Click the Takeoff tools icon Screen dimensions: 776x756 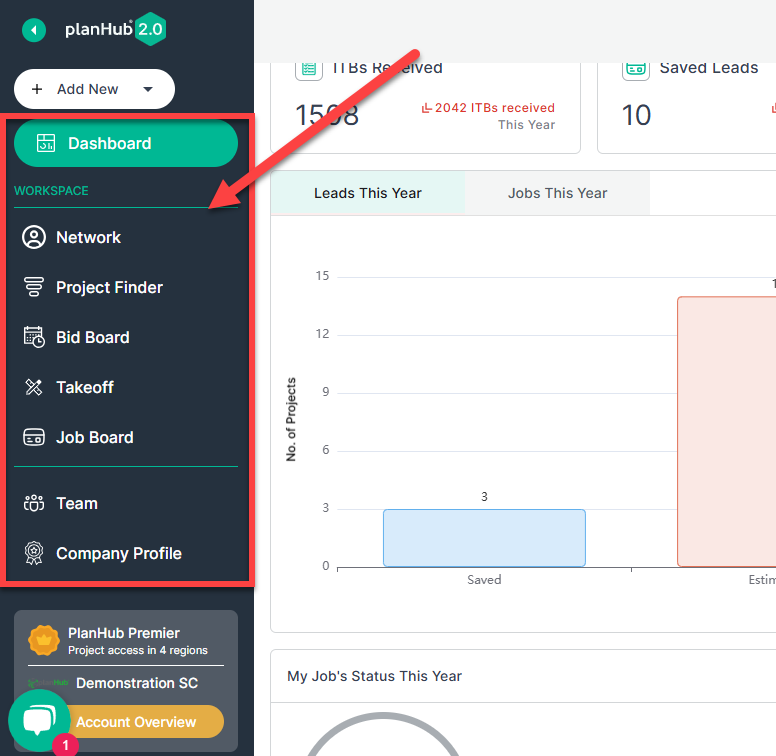(x=34, y=387)
